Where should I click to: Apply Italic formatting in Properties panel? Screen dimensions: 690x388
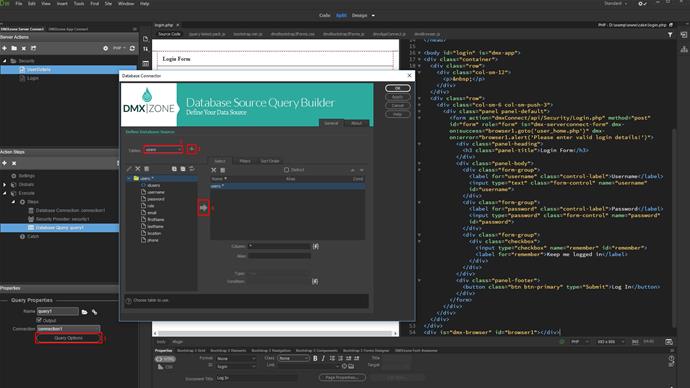click(323, 359)
